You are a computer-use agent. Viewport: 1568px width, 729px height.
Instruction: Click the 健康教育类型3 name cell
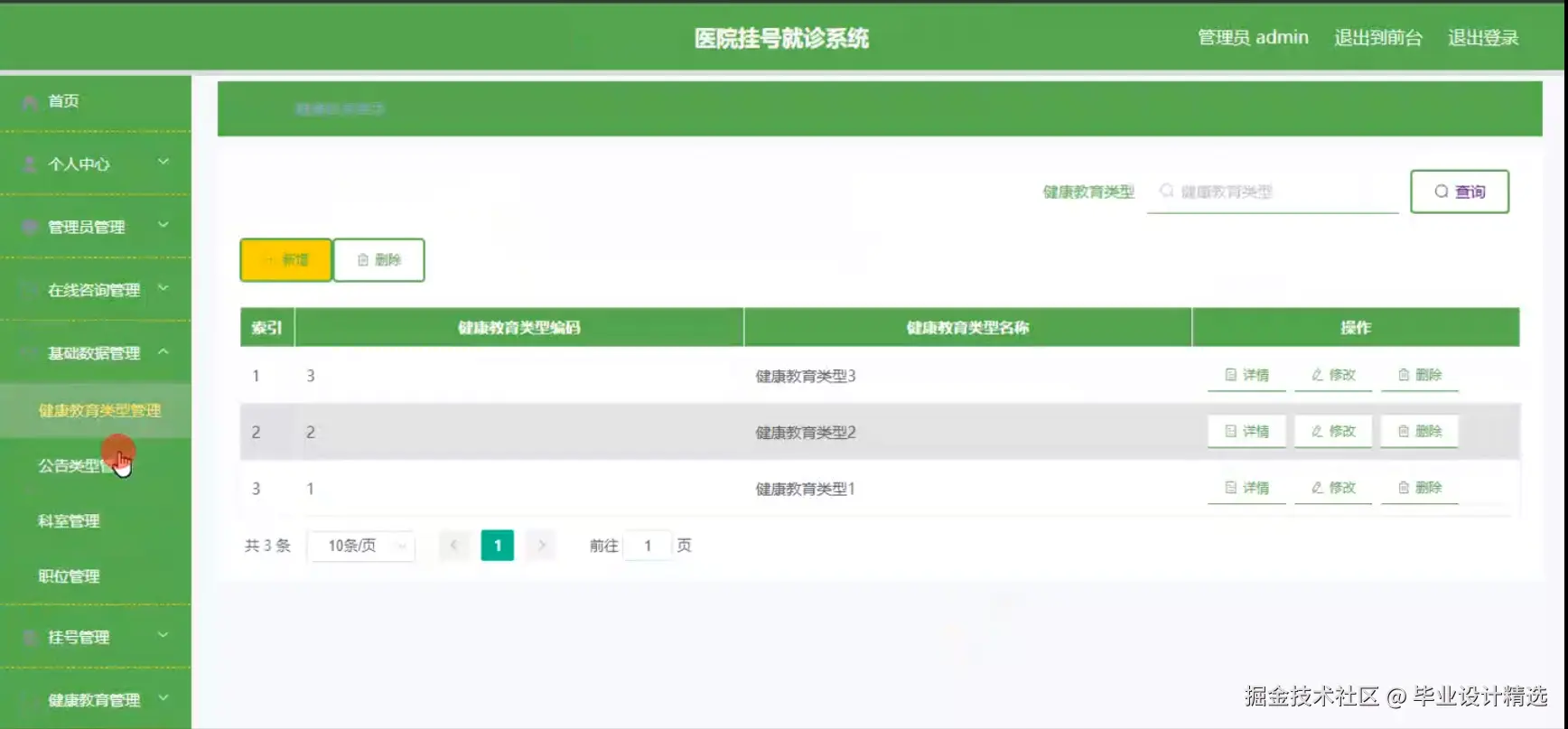[806, 376]
